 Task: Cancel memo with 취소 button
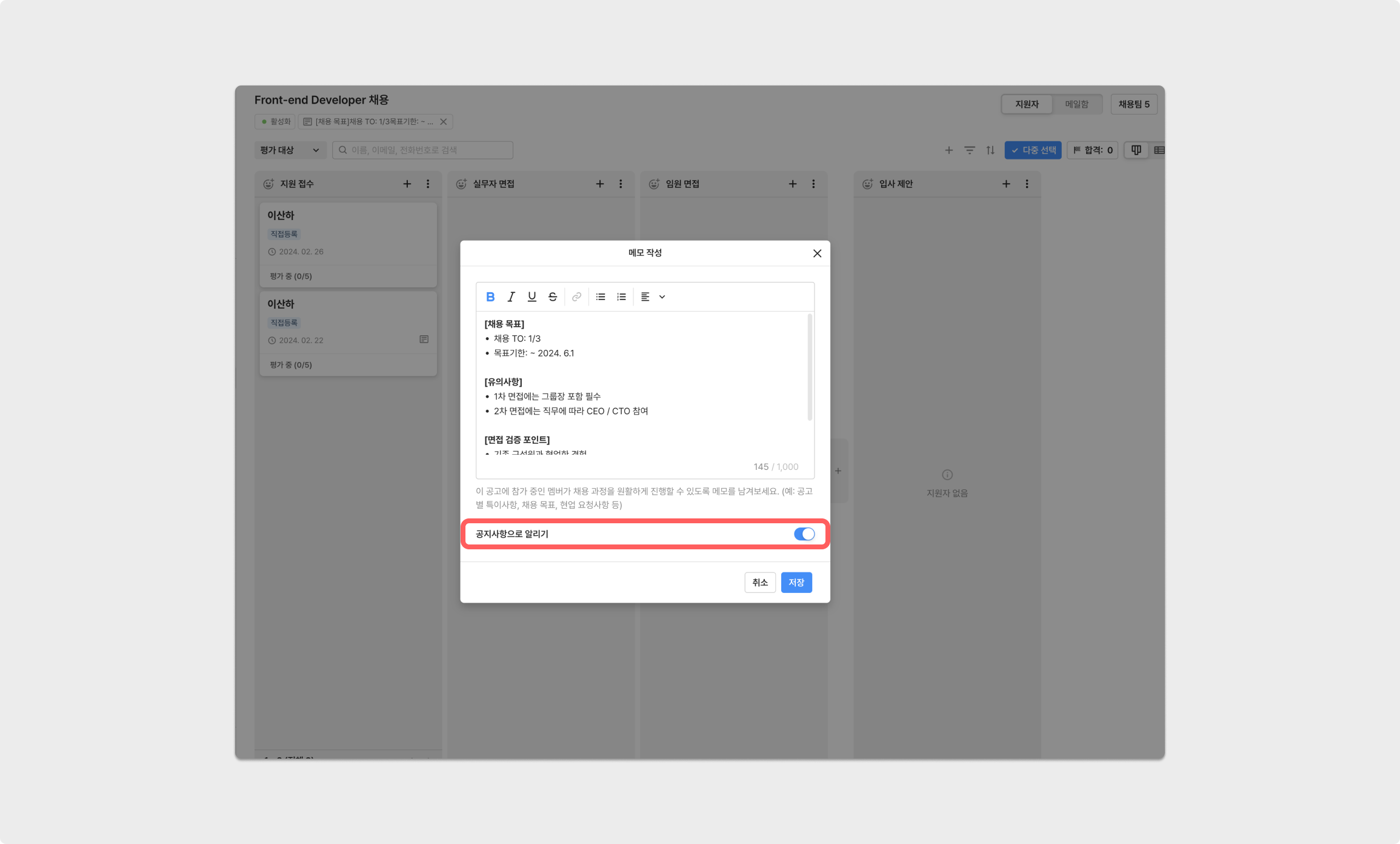759,582
